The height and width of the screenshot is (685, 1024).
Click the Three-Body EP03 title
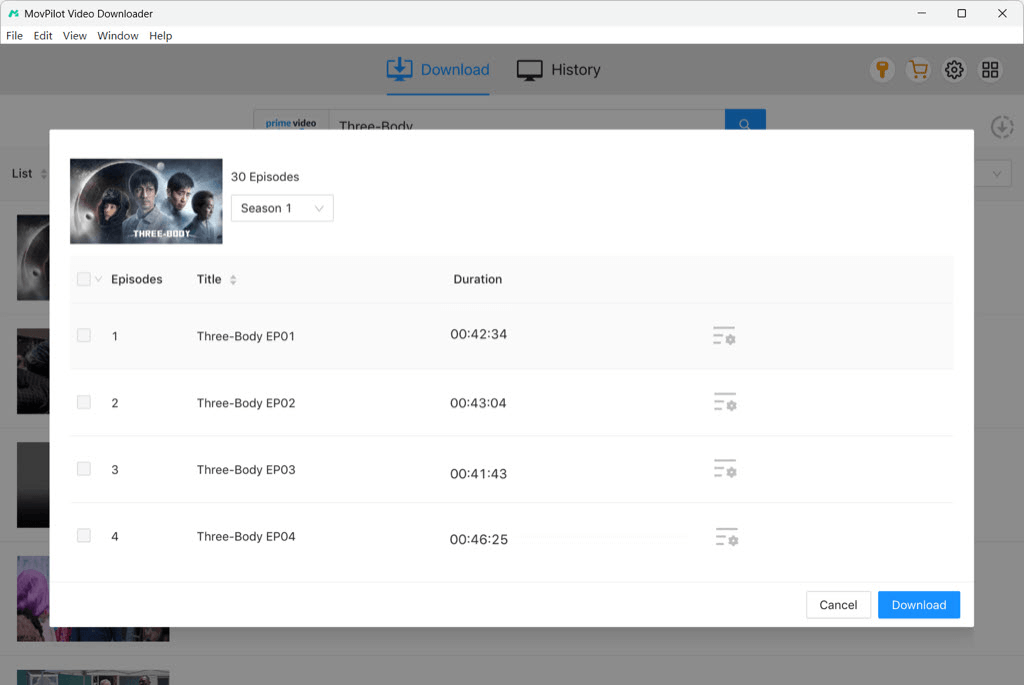point(246,470)
